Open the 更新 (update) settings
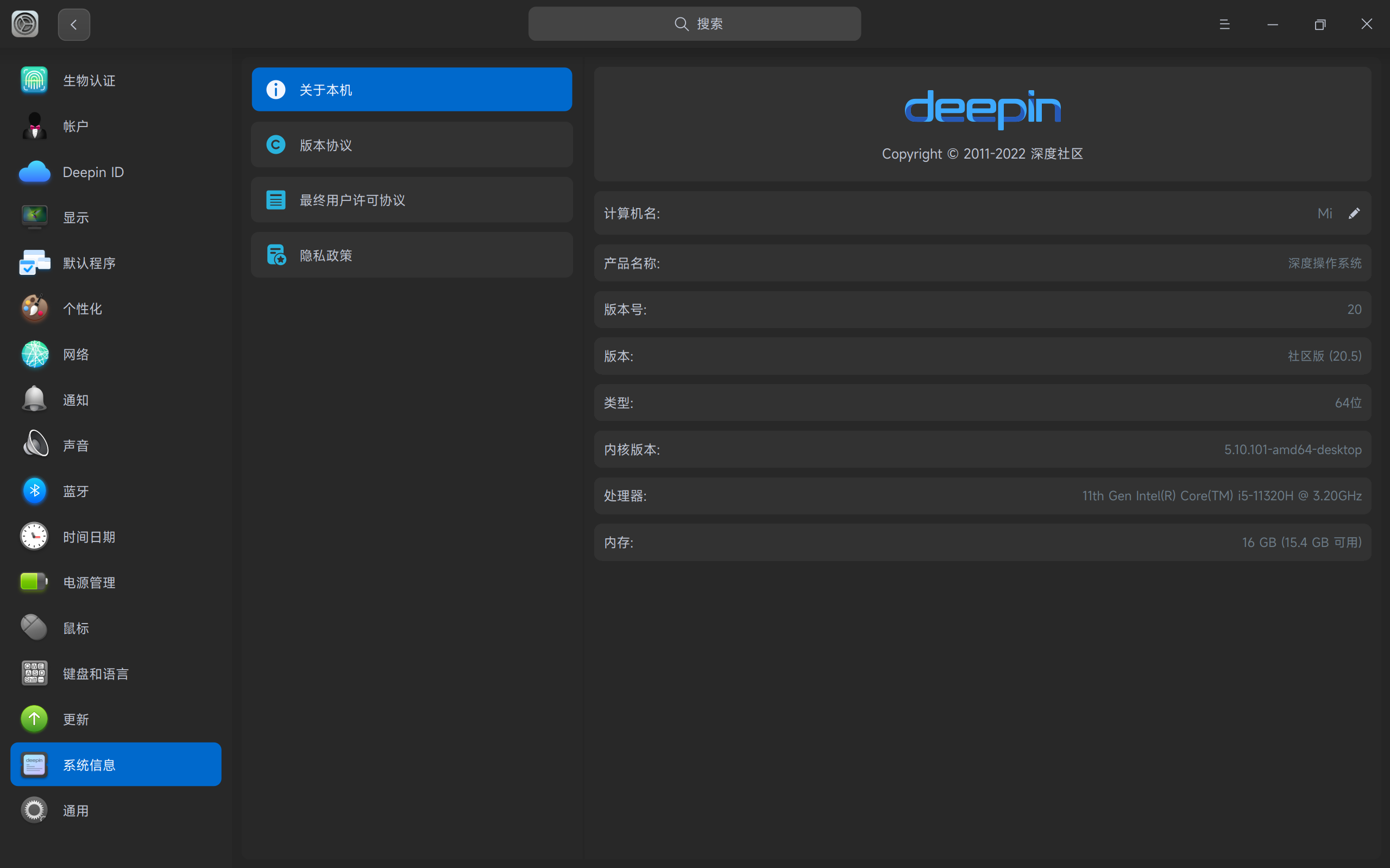Image resolution: width=1390 pixels, height=868 pixels. click(75, 719)
